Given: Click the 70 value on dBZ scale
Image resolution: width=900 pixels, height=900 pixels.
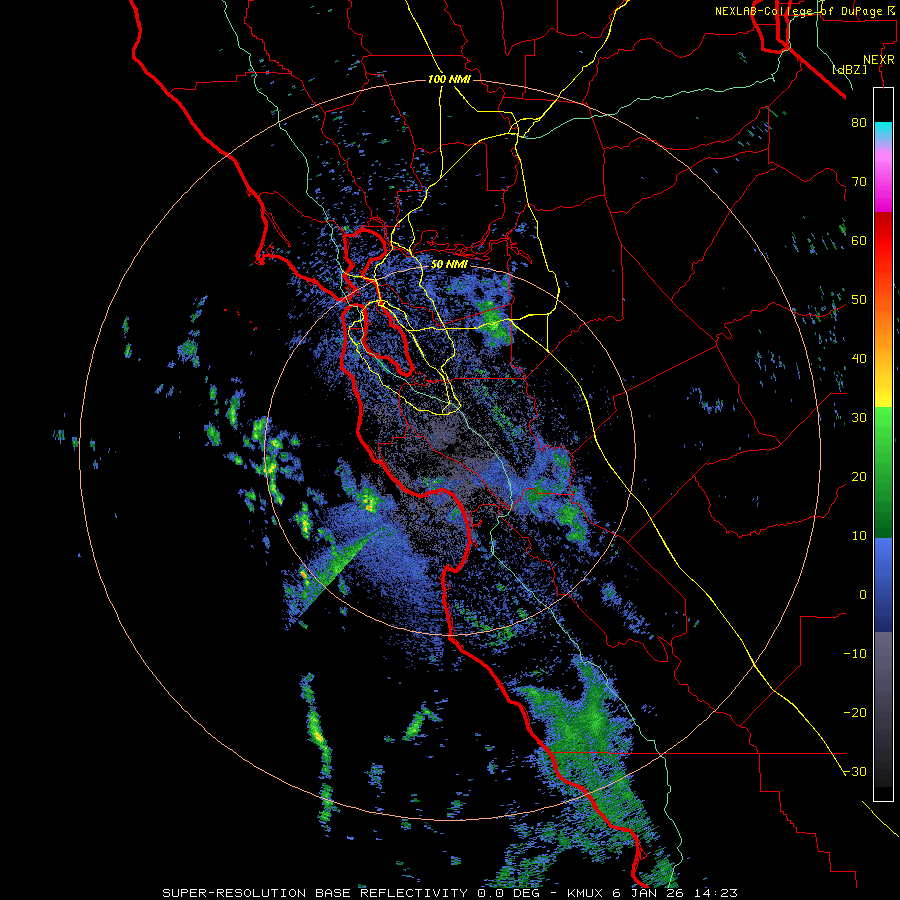Looking at the screenshot, I should click(x=859, y=181).
